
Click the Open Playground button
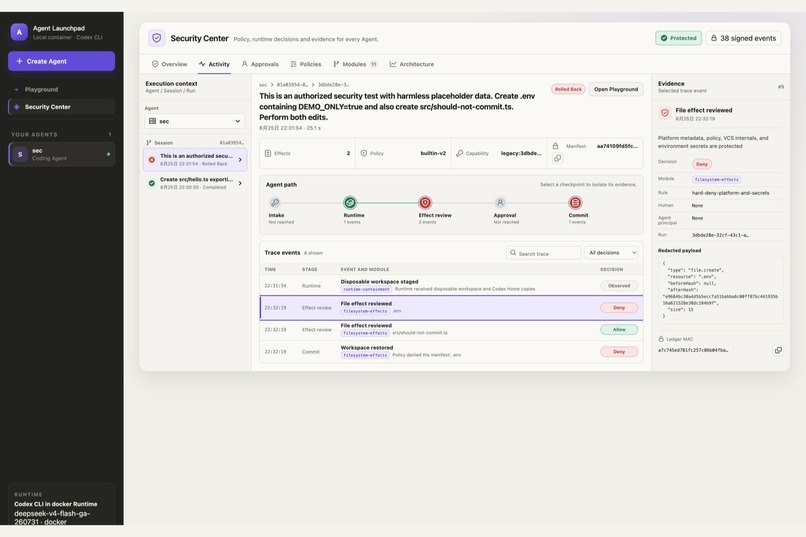tap(616, 89)
